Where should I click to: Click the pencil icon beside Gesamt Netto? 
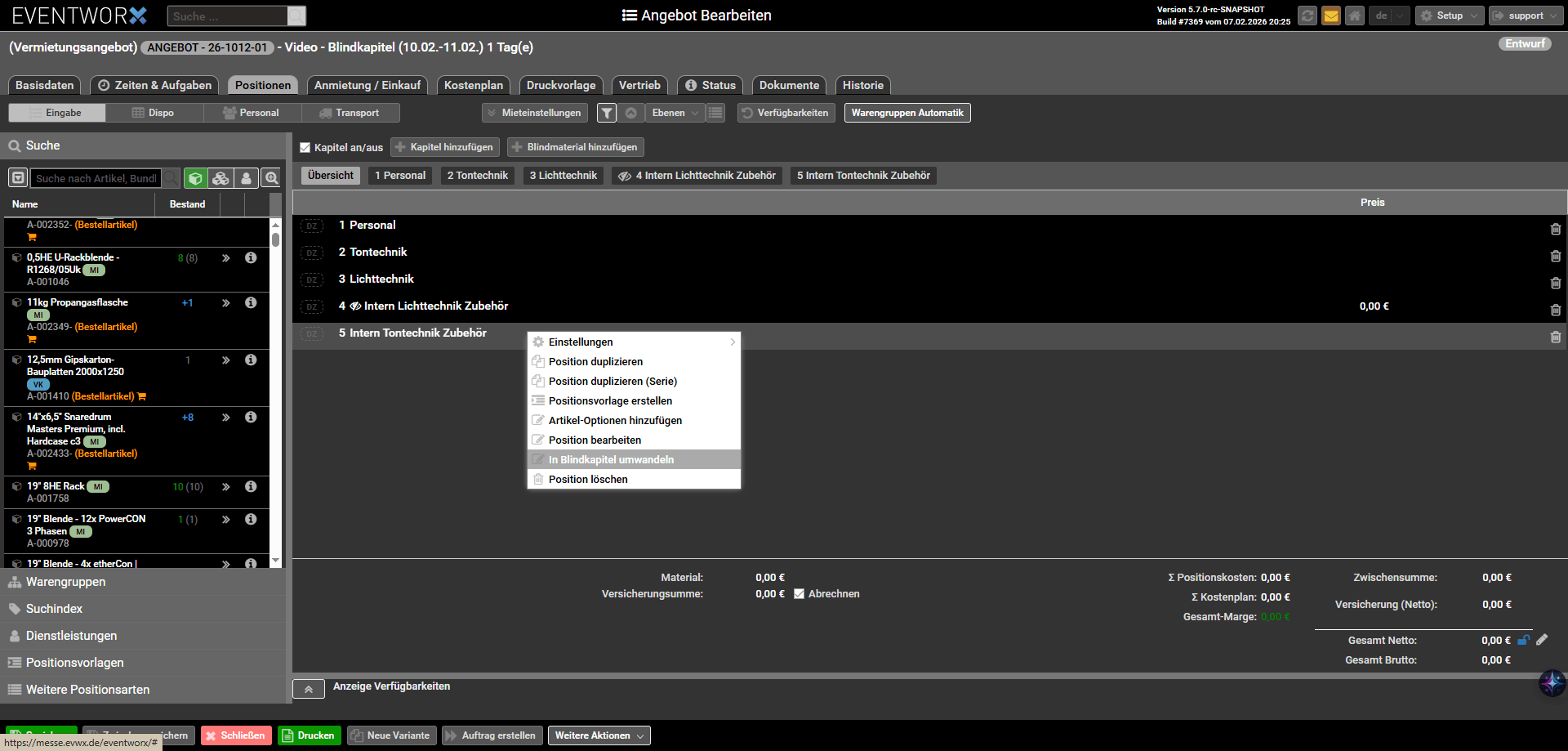(1542, 640)
